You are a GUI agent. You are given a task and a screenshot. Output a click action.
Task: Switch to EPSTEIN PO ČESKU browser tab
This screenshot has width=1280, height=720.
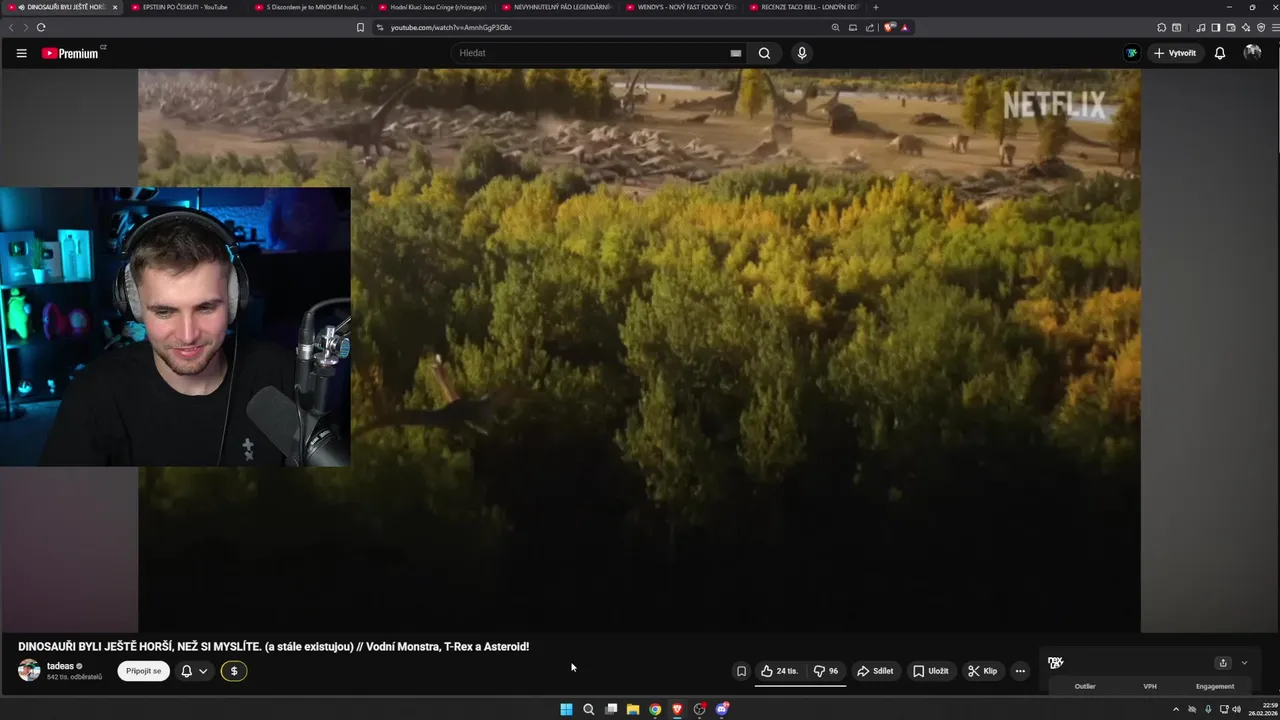(185, 7)
